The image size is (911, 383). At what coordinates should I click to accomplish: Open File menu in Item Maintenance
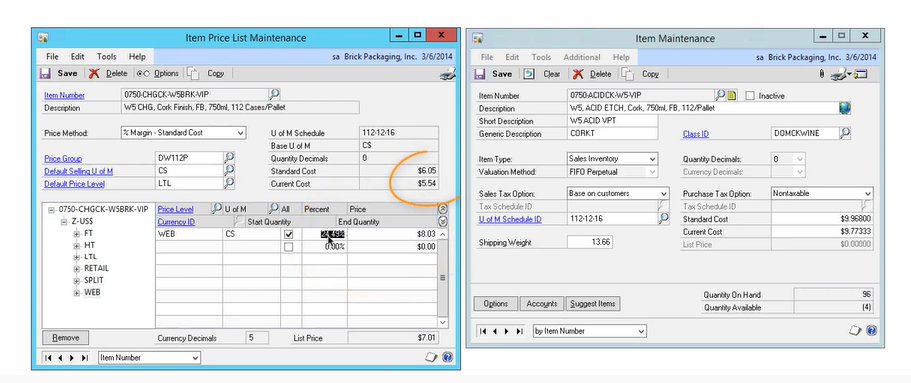click(x=487, y=57)
